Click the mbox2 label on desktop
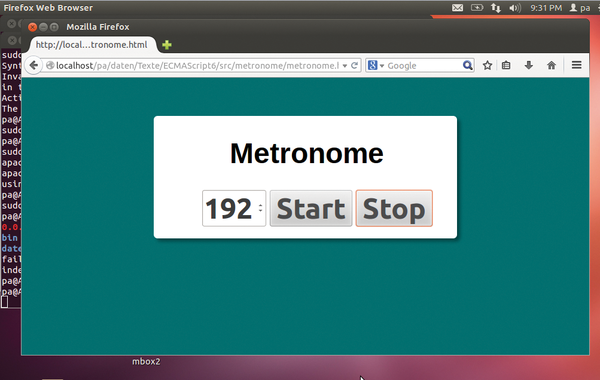Screen dimensions: 600x380 [x=146, y=361]
